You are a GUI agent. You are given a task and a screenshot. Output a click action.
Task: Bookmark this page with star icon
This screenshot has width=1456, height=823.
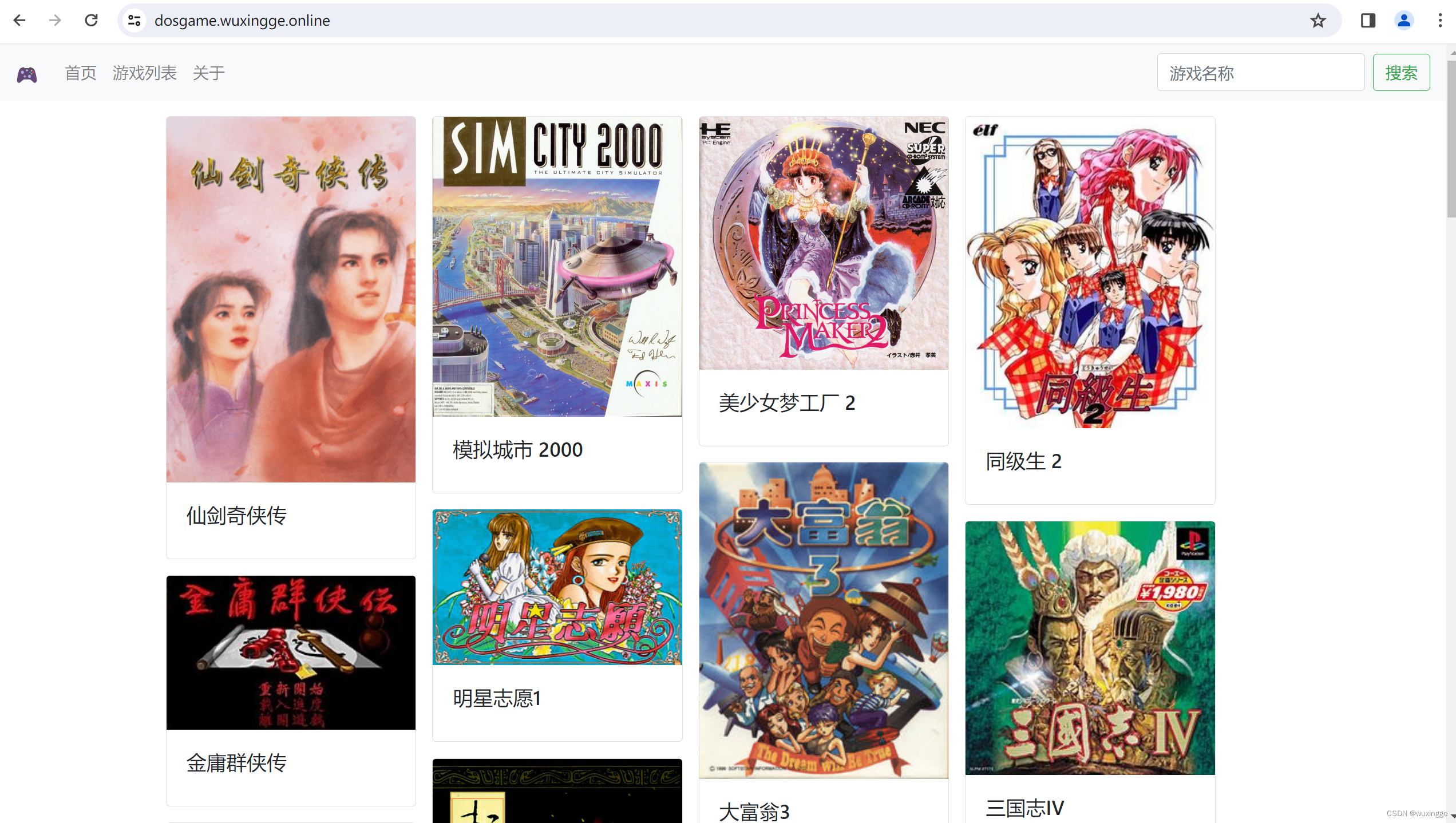pos(1318,21)
